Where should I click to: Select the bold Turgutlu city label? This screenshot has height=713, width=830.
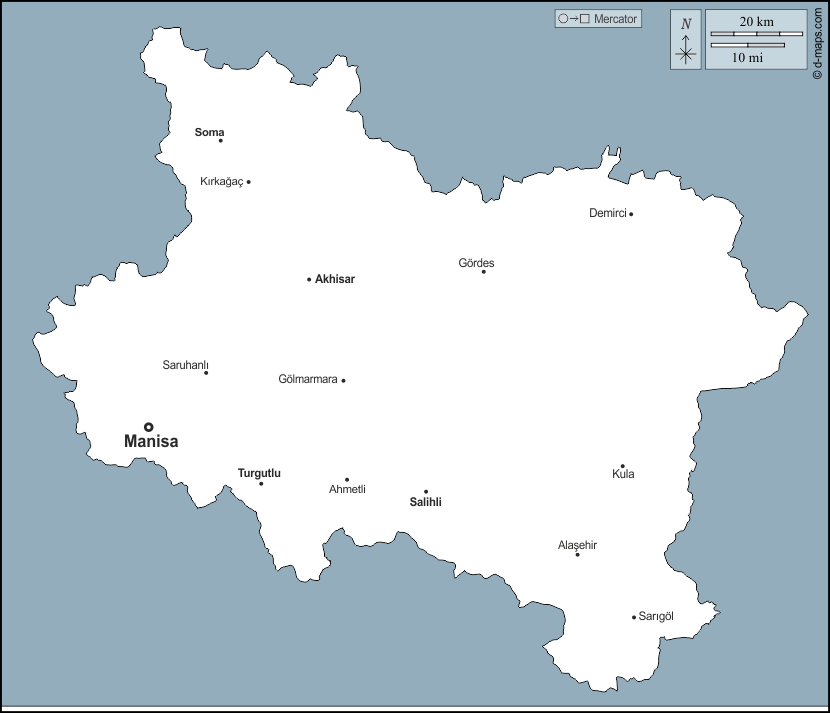point(259,473)
